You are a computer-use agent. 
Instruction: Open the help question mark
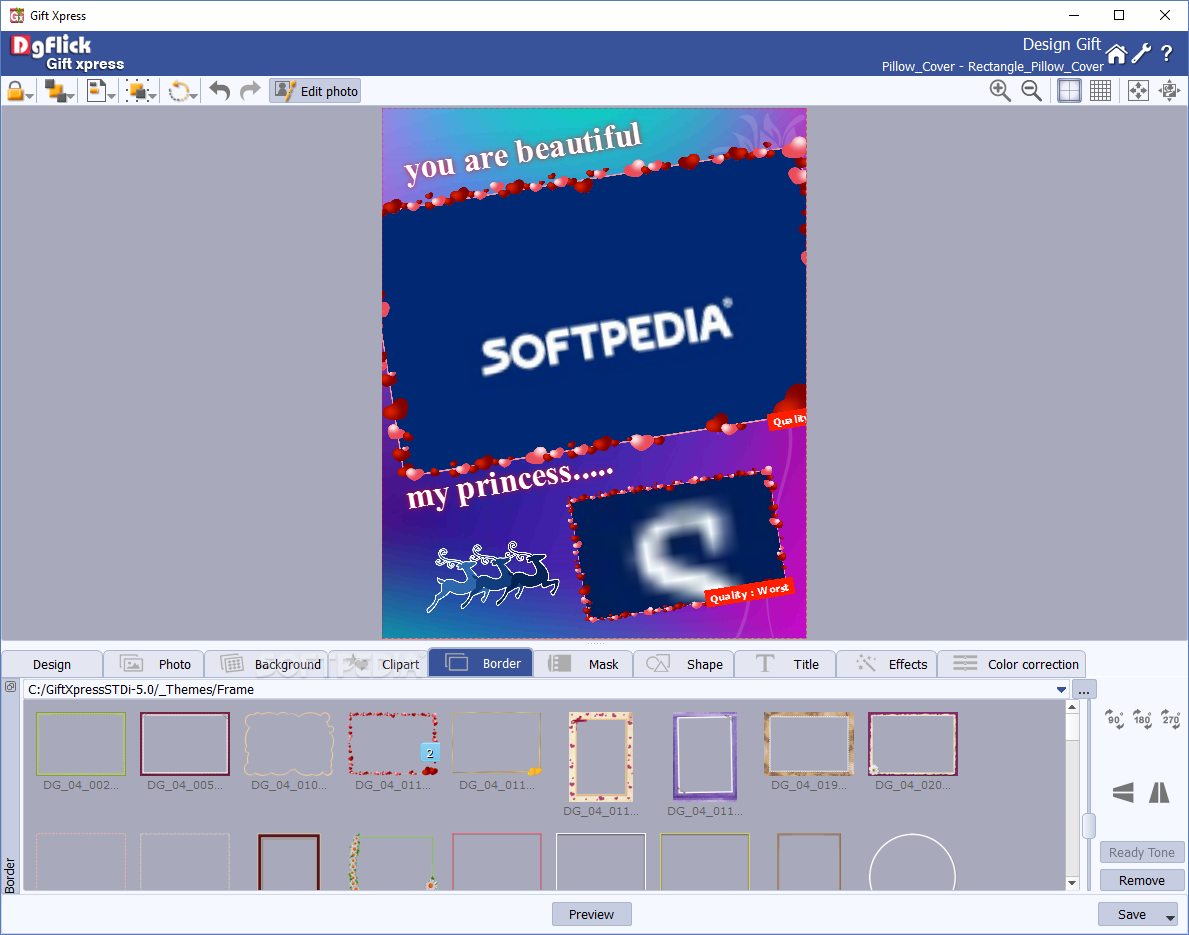(x=1167, y=54)
